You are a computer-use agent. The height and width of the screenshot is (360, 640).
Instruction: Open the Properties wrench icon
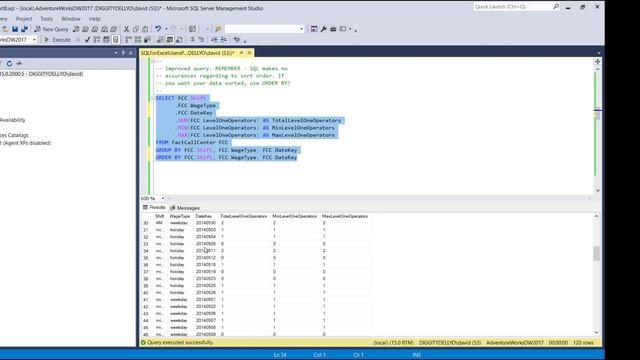[x=324, y=29]
